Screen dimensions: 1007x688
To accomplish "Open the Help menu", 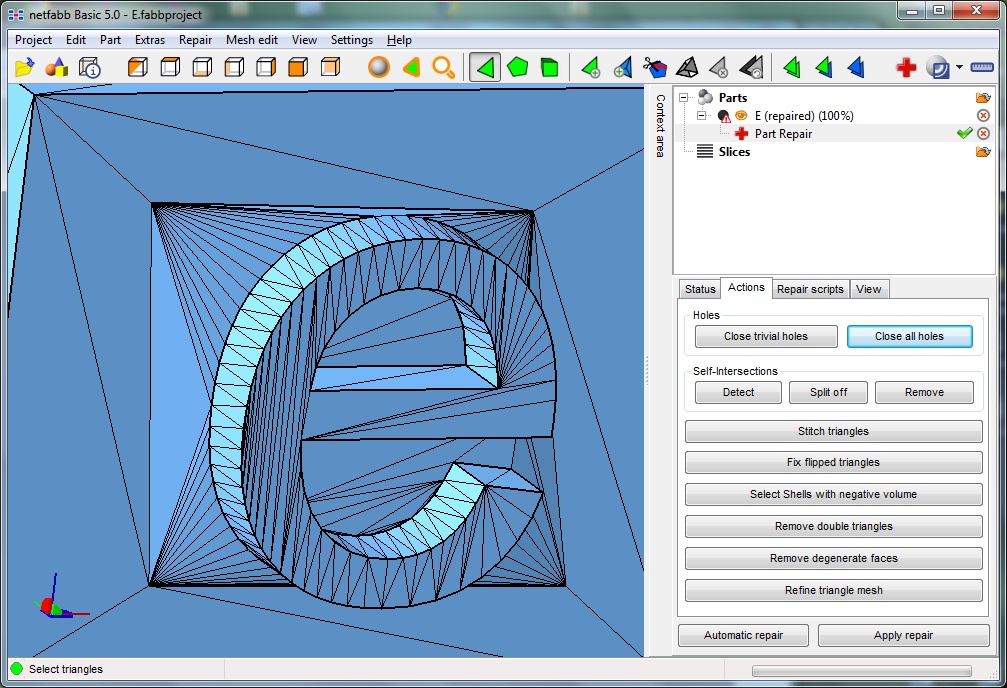I will click(x=399, y=40).
